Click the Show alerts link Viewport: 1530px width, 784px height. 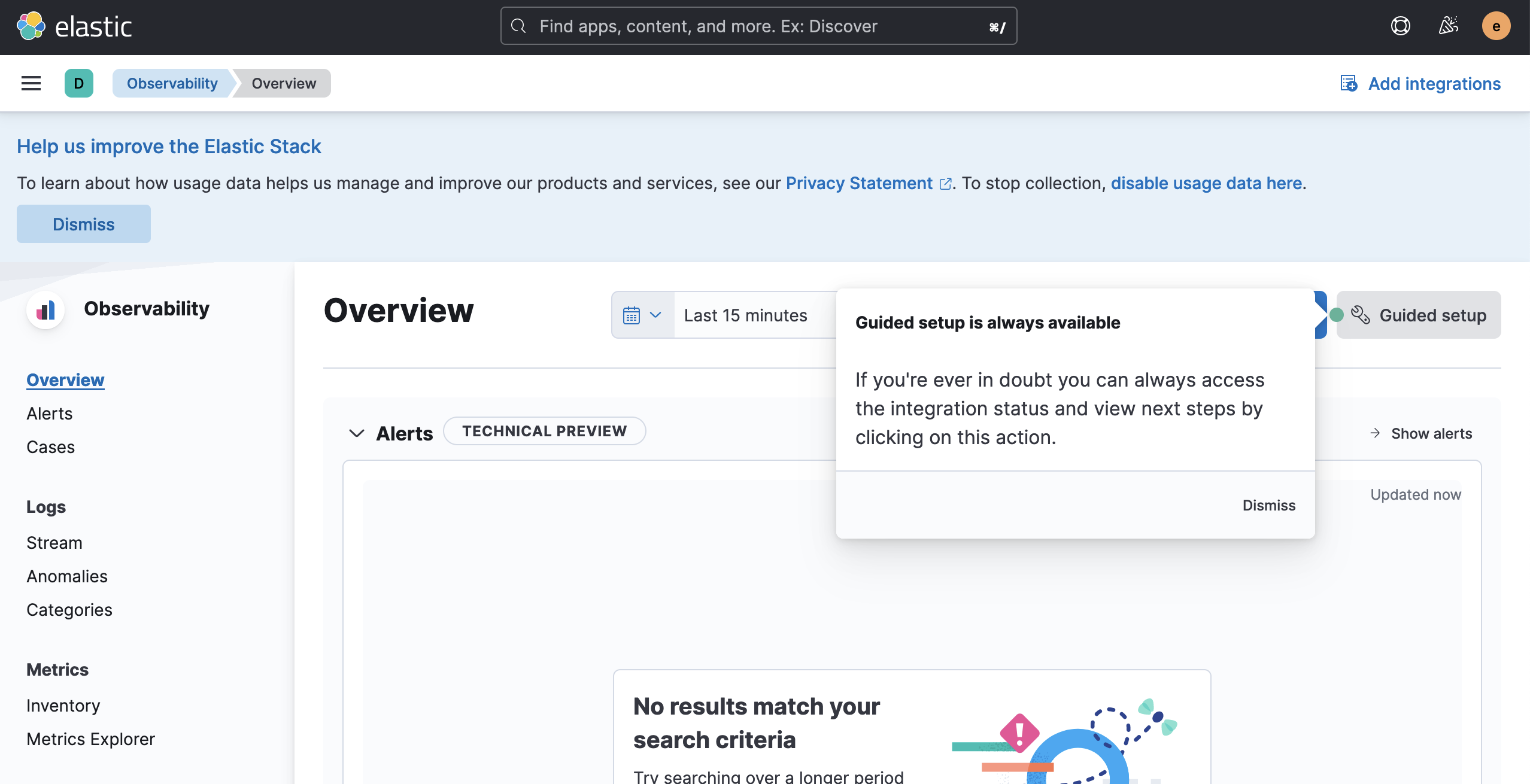(x=1431, y=433)
